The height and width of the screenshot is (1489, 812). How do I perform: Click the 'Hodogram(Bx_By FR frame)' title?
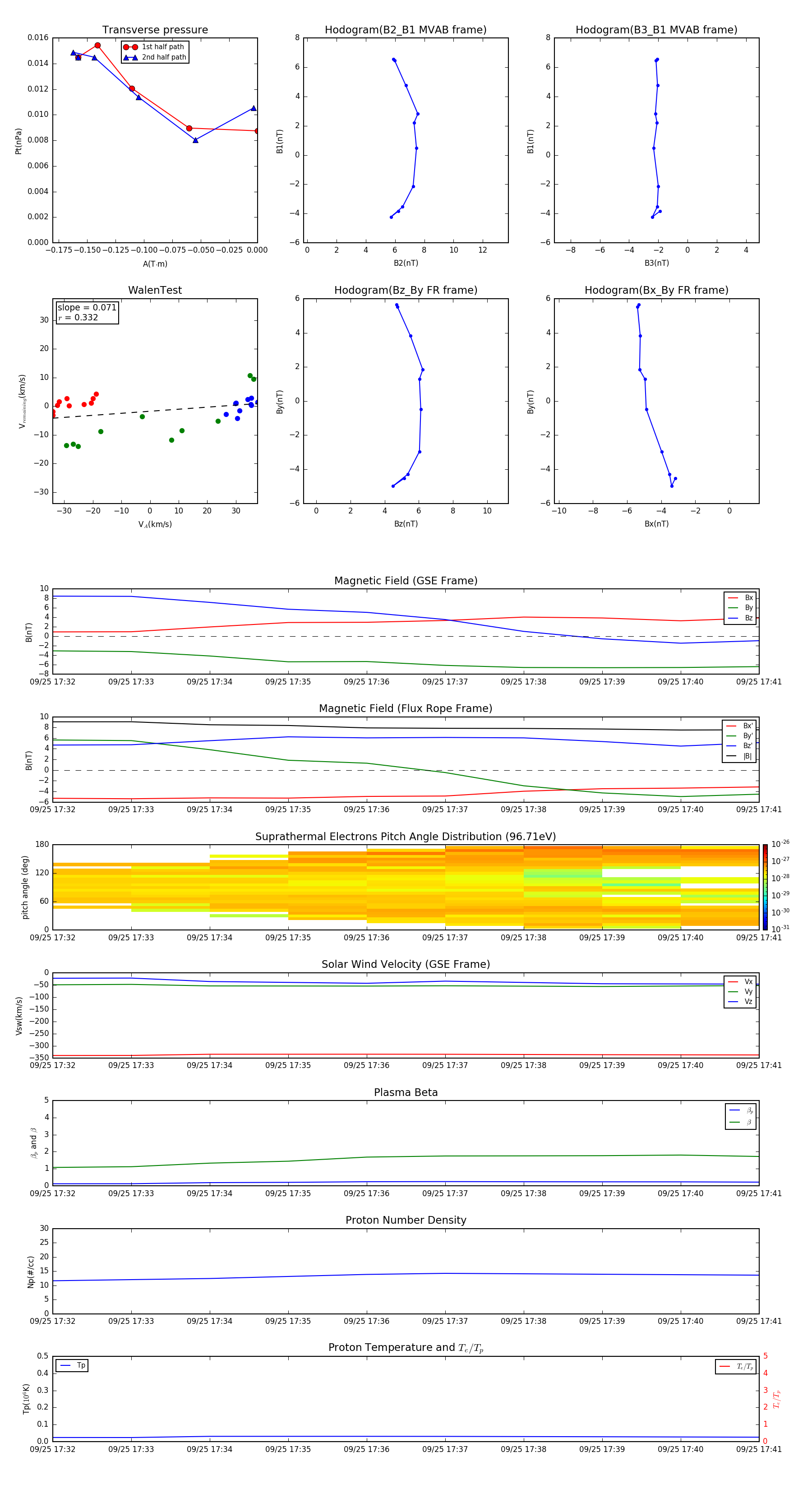tap(656, 290)
